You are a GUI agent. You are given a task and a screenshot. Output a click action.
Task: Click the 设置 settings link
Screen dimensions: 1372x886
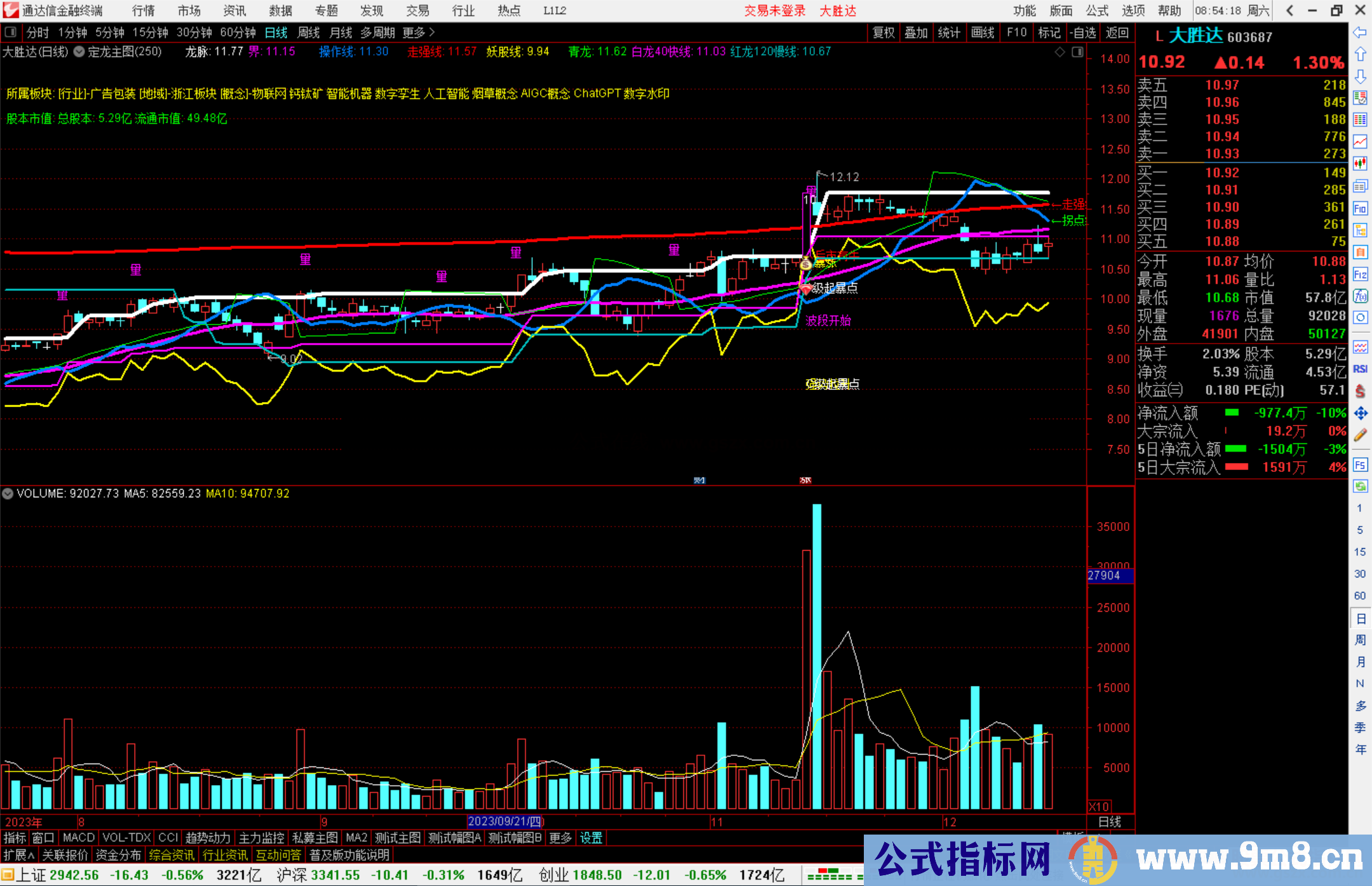[x=591, y=838]
